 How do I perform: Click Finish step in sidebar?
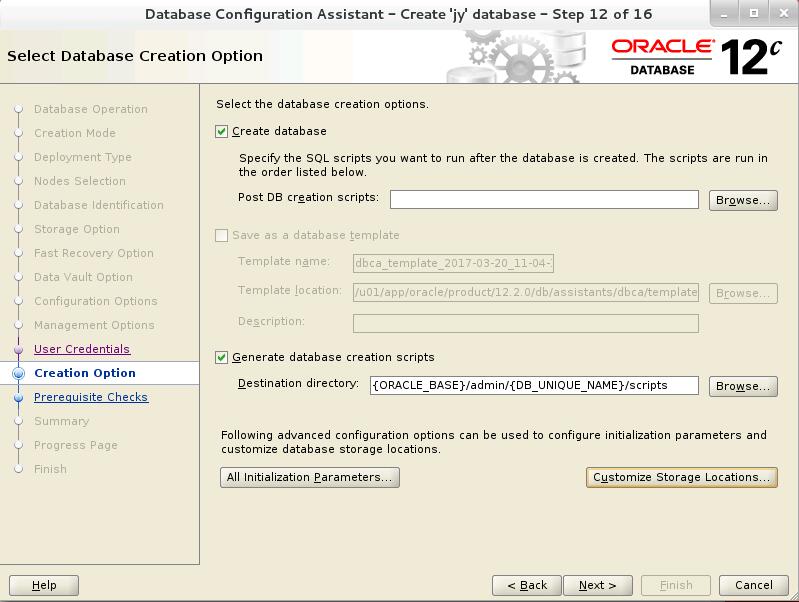[50, 469]
